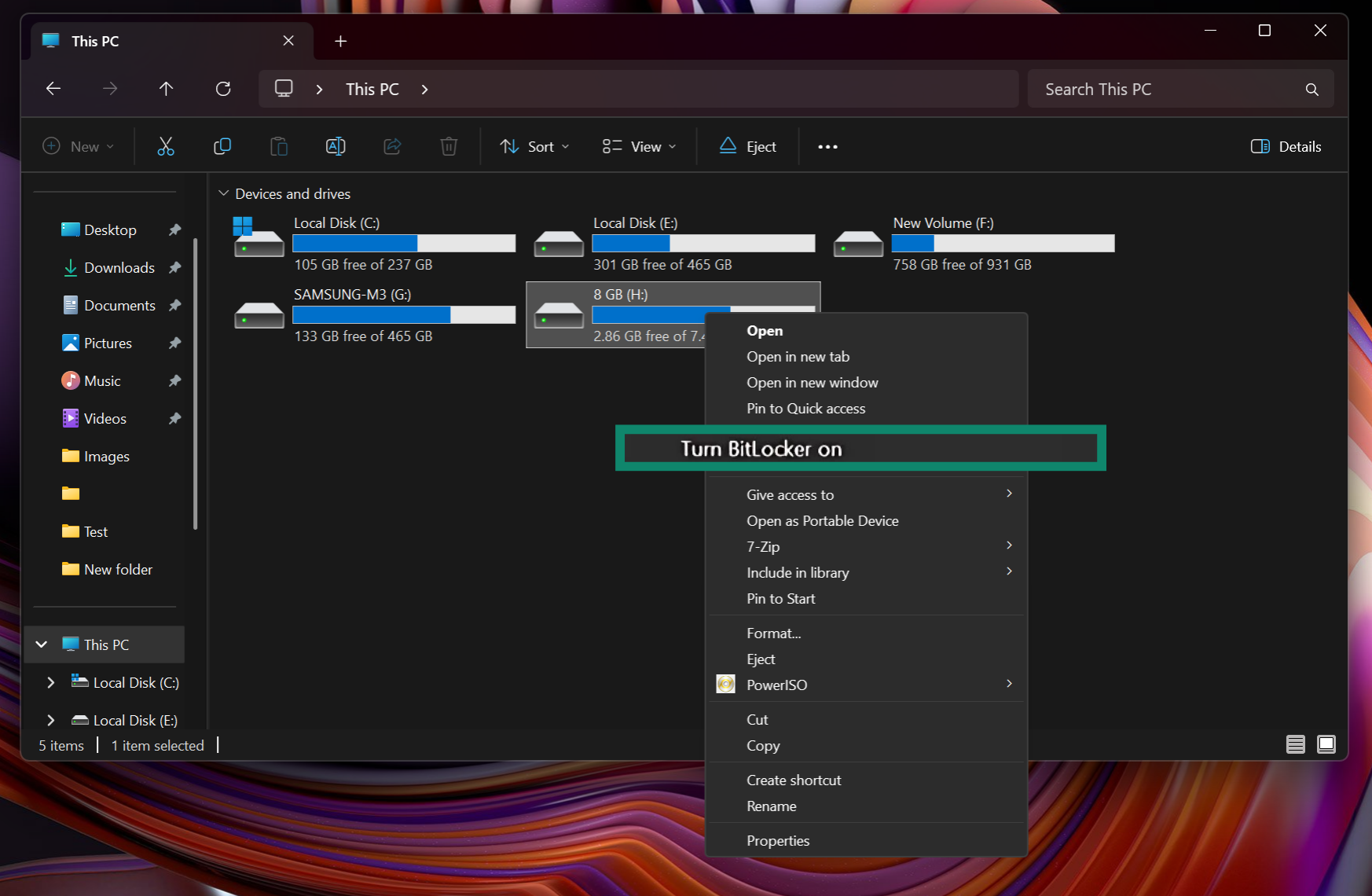
Task: Click the Eject icon in the toolbar
Action: click(x=747, y=146)
